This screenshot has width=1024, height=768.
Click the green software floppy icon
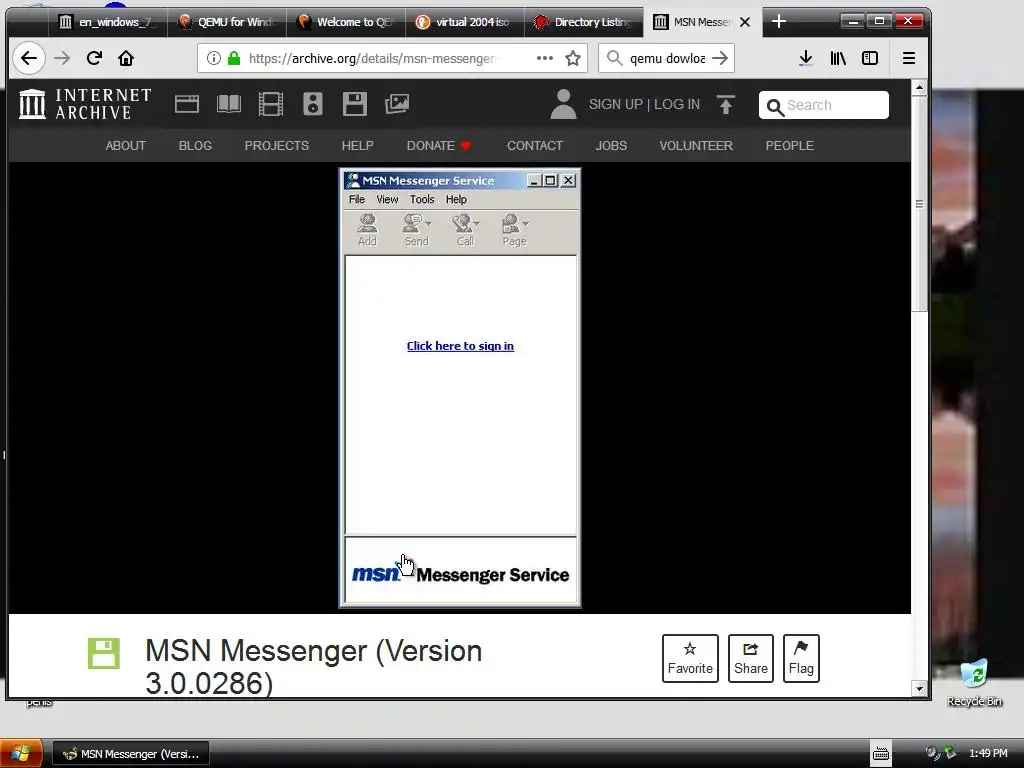click(104, 653)
